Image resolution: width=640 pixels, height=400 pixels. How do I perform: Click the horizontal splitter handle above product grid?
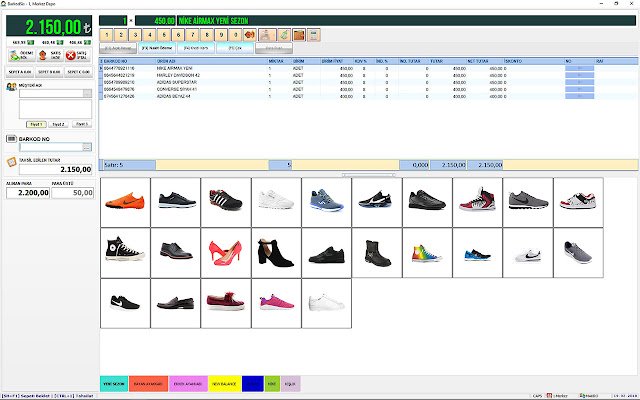(369, 175)
